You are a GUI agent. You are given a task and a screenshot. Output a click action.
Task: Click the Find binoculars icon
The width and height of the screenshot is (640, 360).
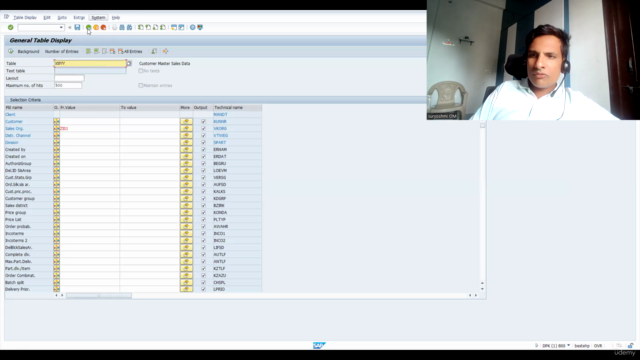[x=122, y=27]
